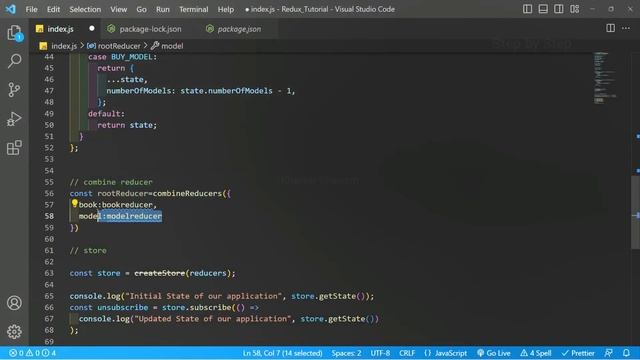Image resolution: width=640 pixels, height=360 pixels.
Task: Open the Source Control view
Action: [14, 90]
